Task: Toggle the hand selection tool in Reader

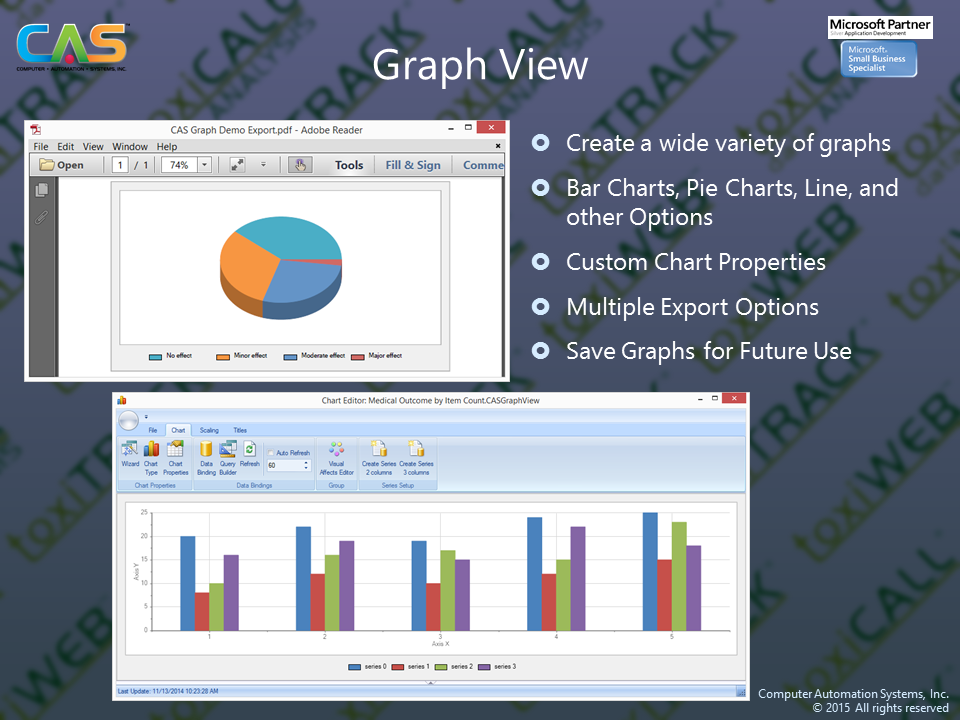Action: 299,165
